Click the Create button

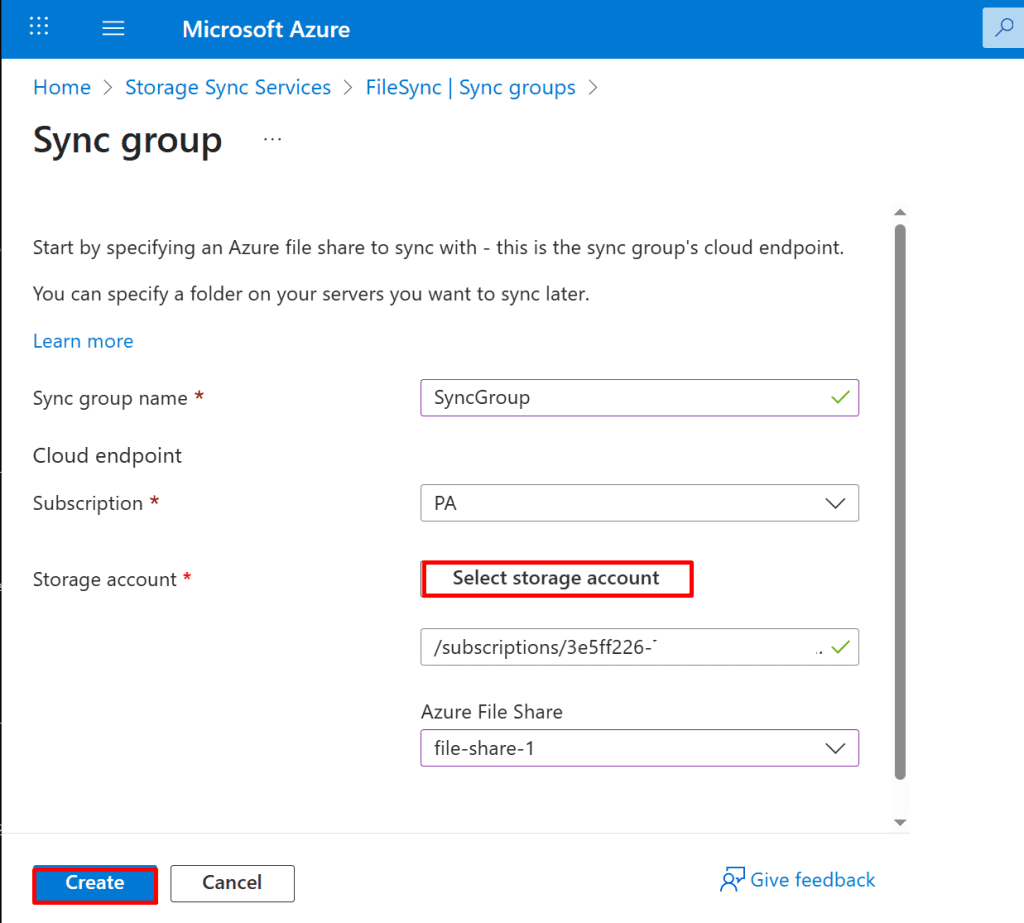[x=95, y=883]
